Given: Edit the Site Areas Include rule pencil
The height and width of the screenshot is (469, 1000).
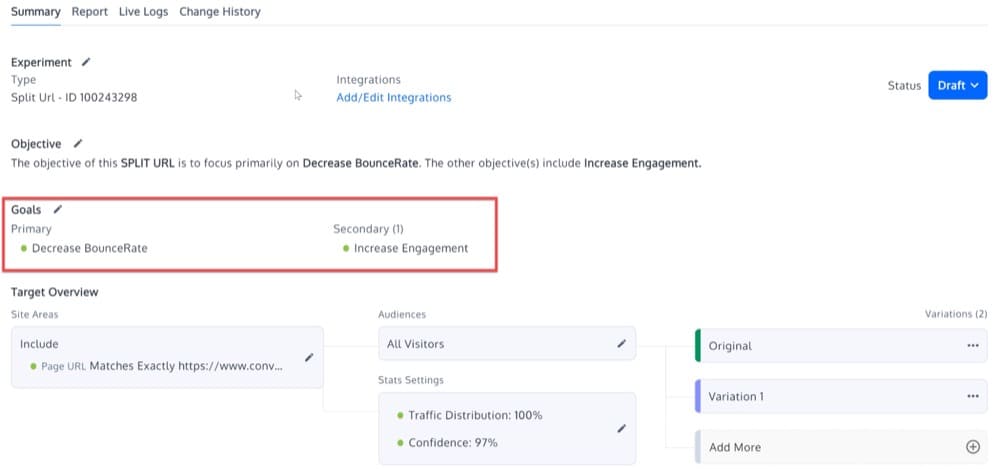Looking at the screenshot, I should point(309,357).
